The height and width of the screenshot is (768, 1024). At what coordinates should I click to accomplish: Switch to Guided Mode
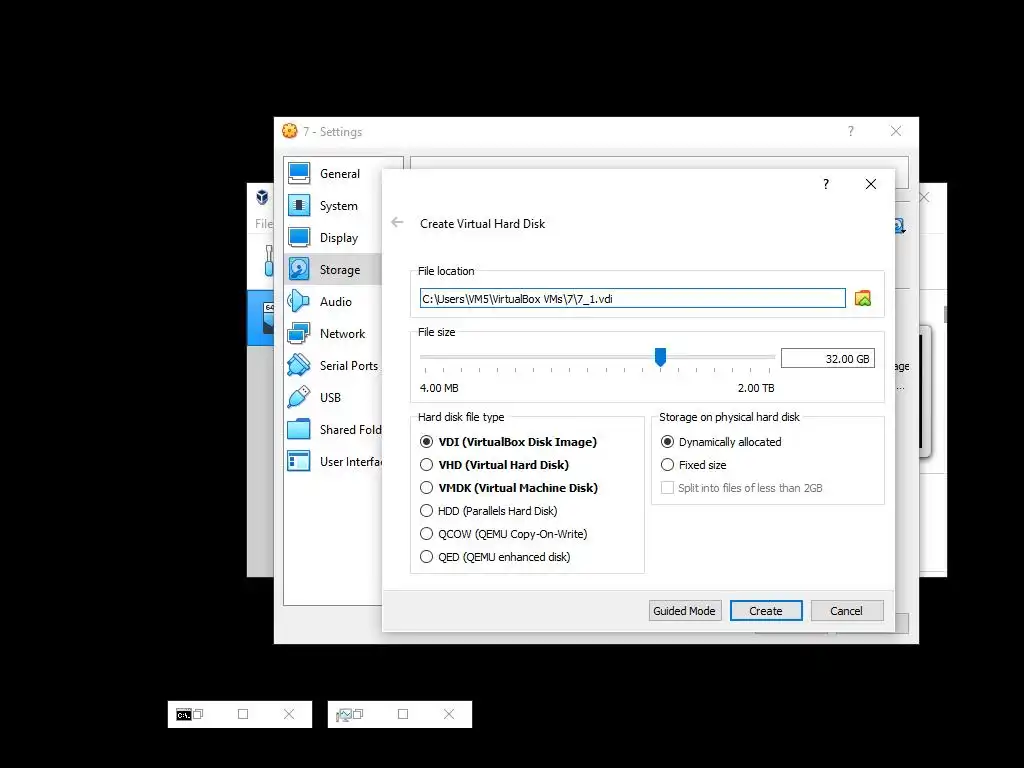tap(684, 611)
